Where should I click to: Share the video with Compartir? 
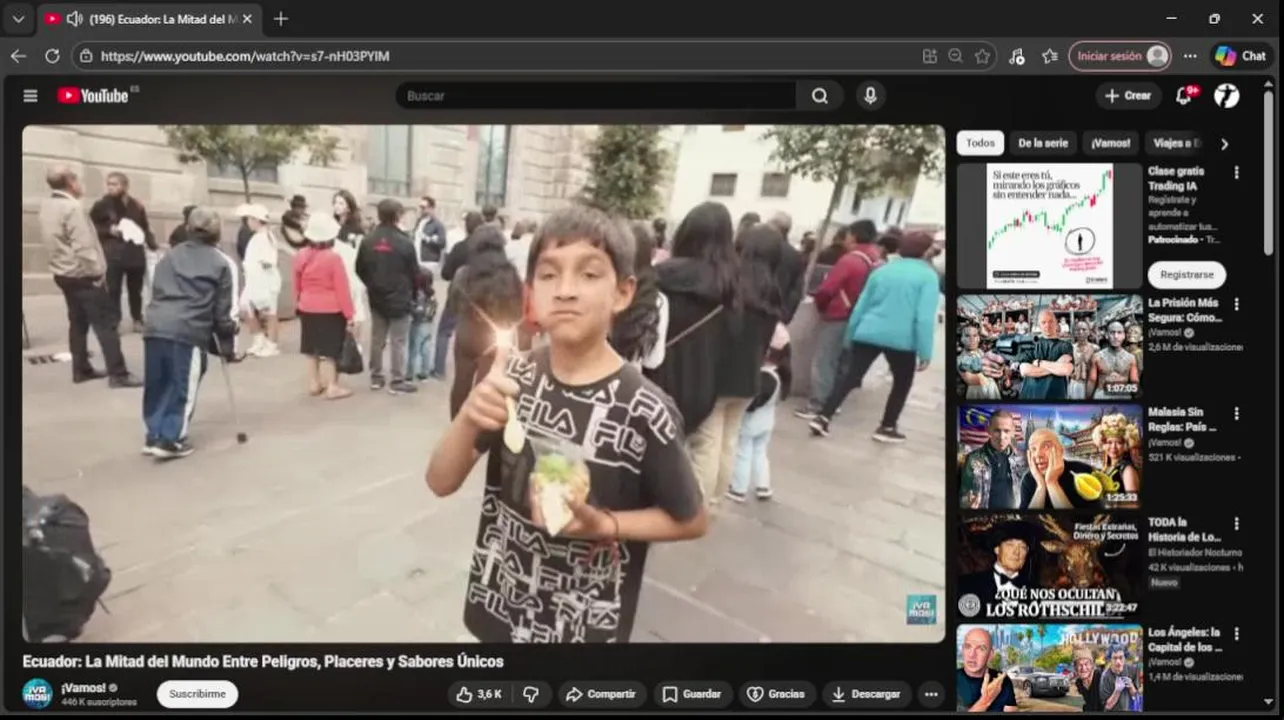tap(600, 694)
